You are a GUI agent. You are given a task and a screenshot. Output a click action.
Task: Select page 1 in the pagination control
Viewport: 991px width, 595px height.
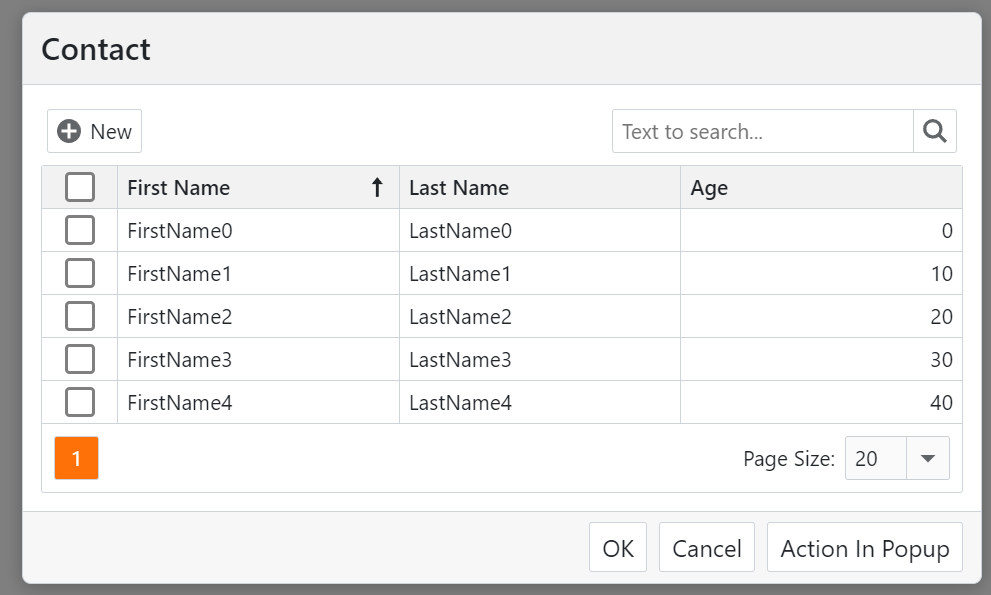click(x=76, y=458)
